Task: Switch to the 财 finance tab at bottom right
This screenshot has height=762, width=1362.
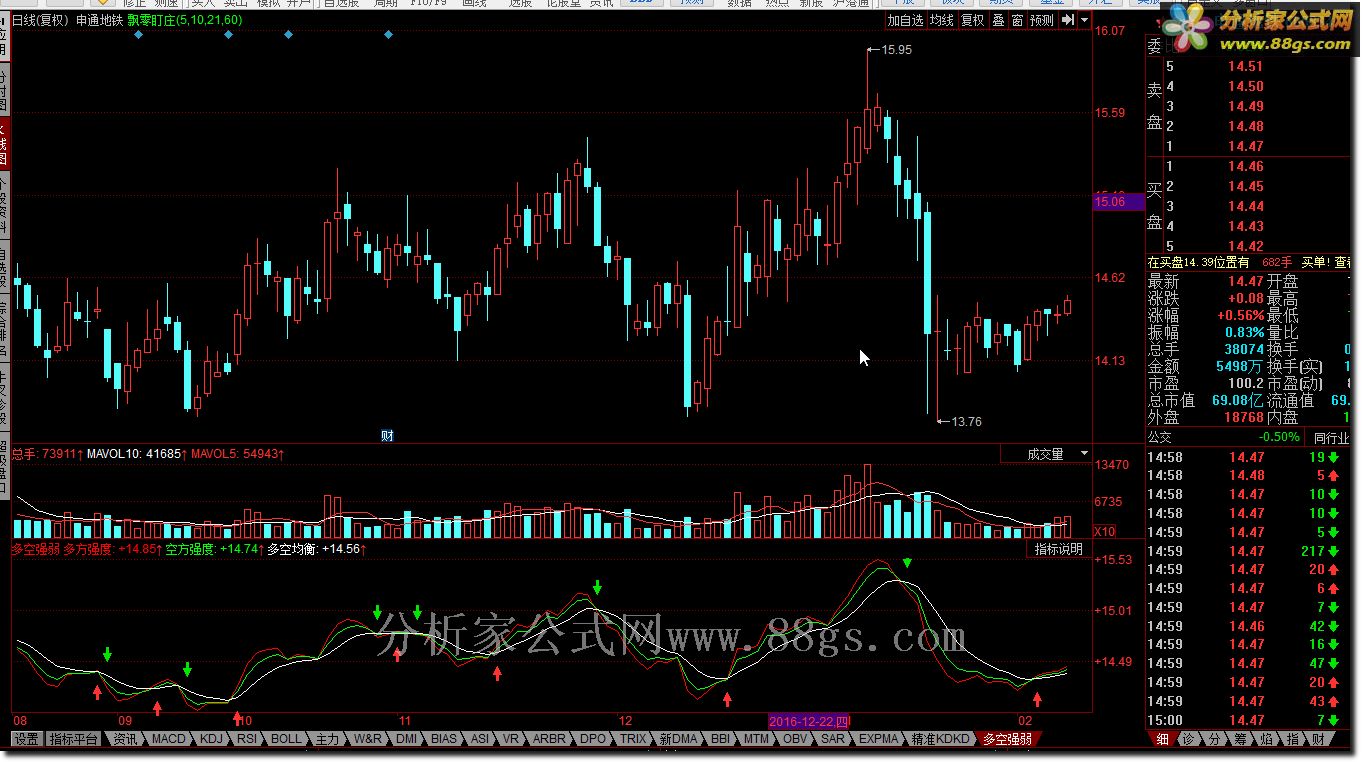Action: point(1318,739)
